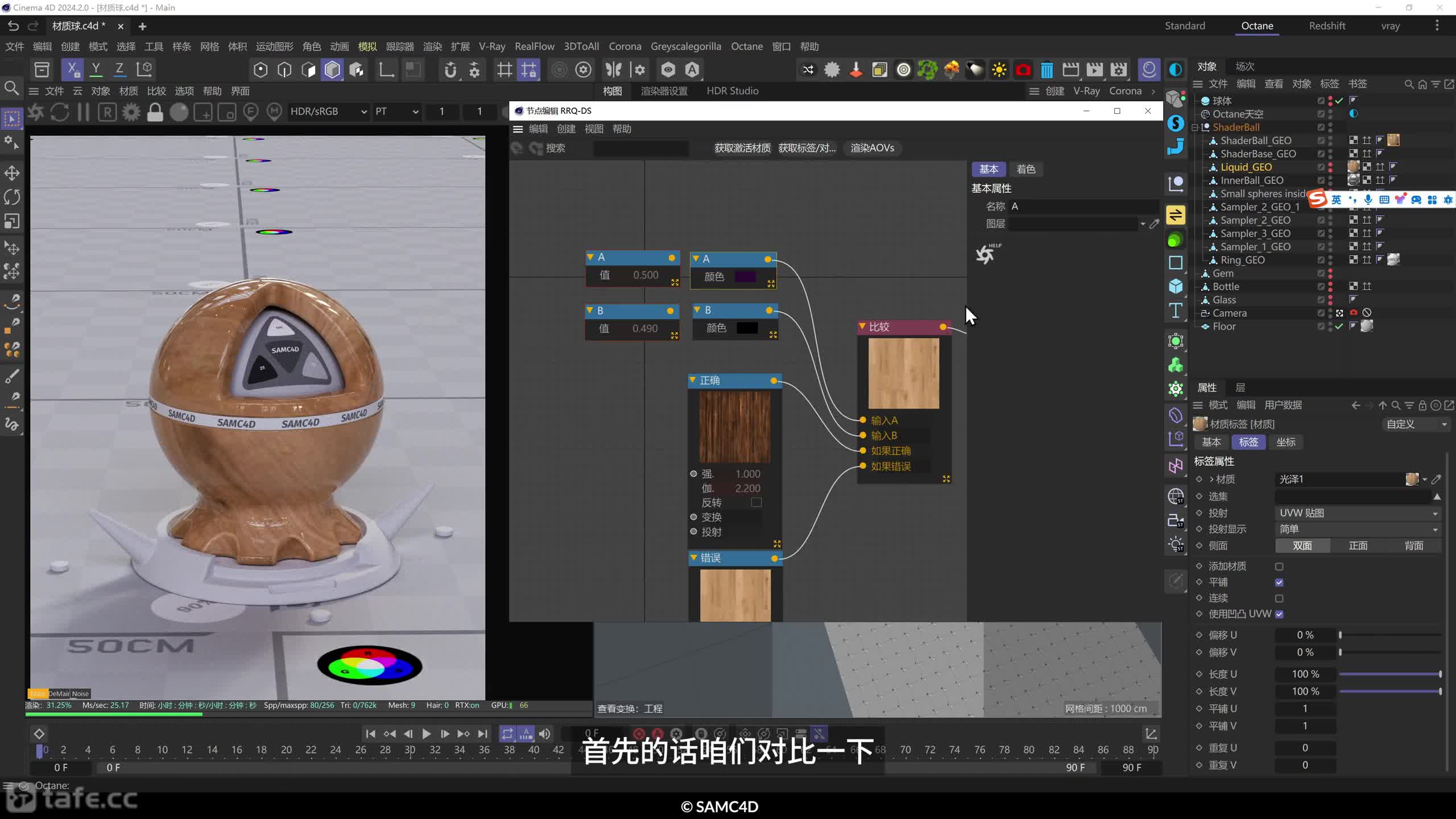Switch to the Redshift layout tab

(1326, 26)
